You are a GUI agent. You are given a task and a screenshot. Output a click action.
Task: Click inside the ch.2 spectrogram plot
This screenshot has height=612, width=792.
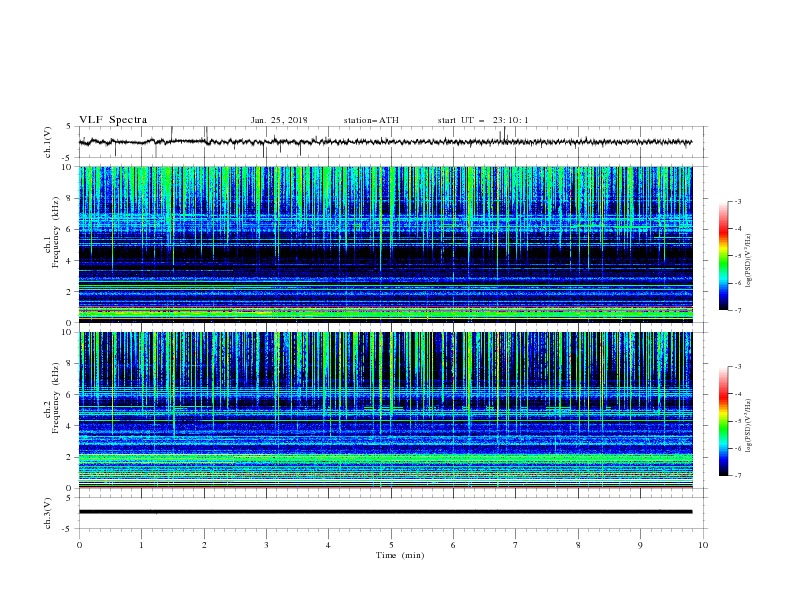(385, 410)
